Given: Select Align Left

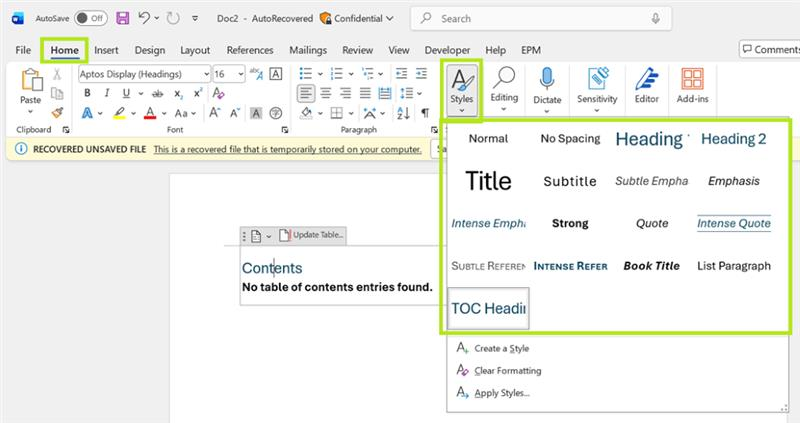Looking at the screenshot, I should tap(306, 93).
